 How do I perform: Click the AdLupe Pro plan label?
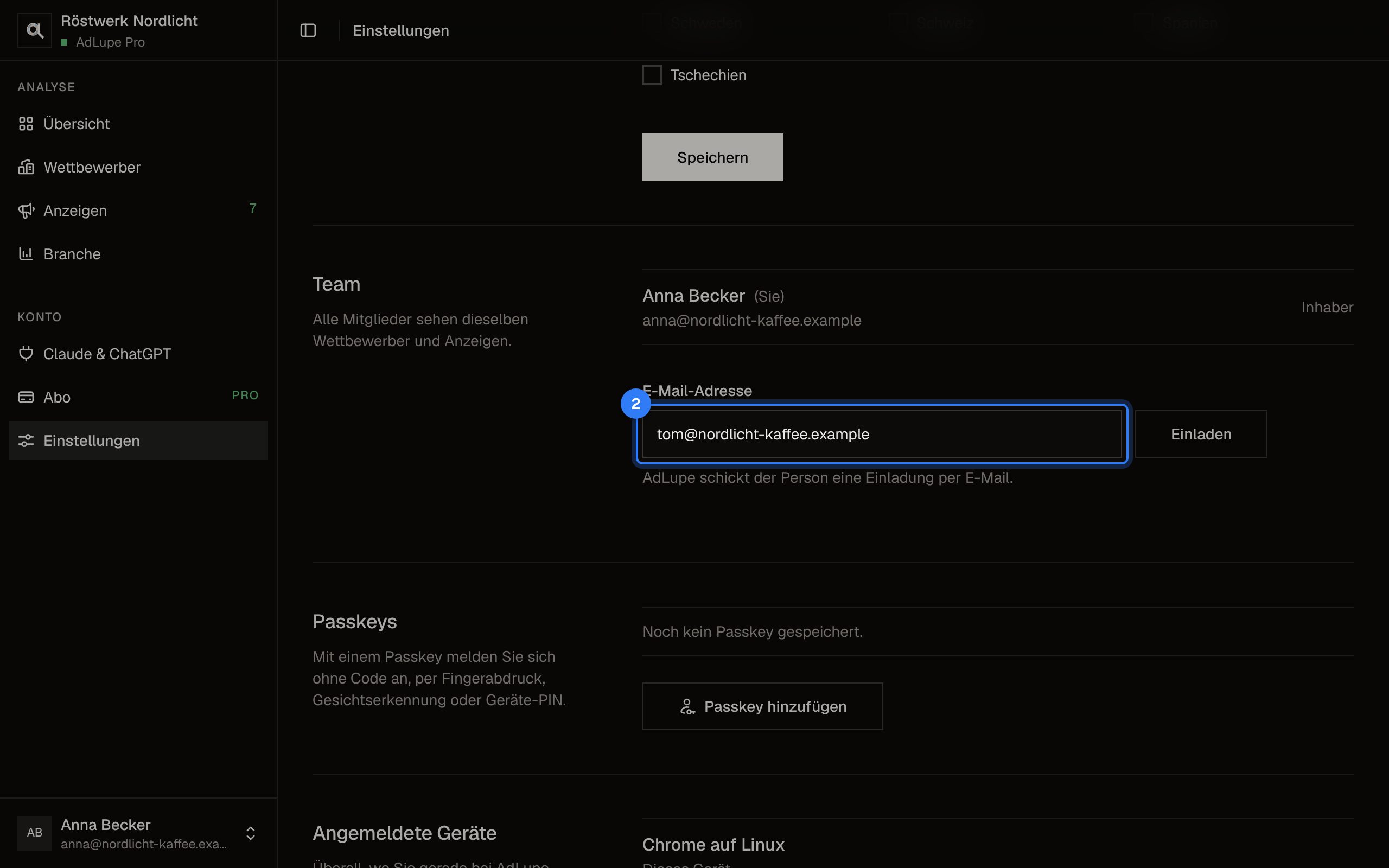(110, 42)
